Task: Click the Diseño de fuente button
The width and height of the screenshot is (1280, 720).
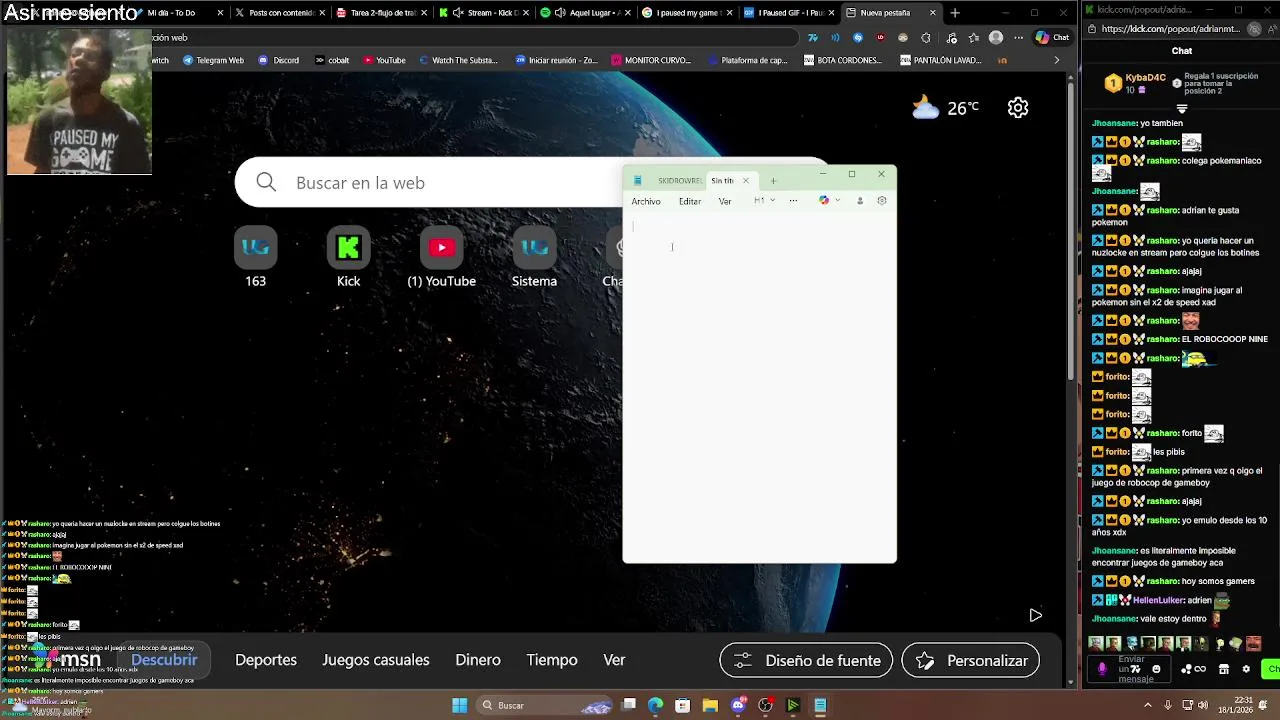Action: [x=806, y=660]
